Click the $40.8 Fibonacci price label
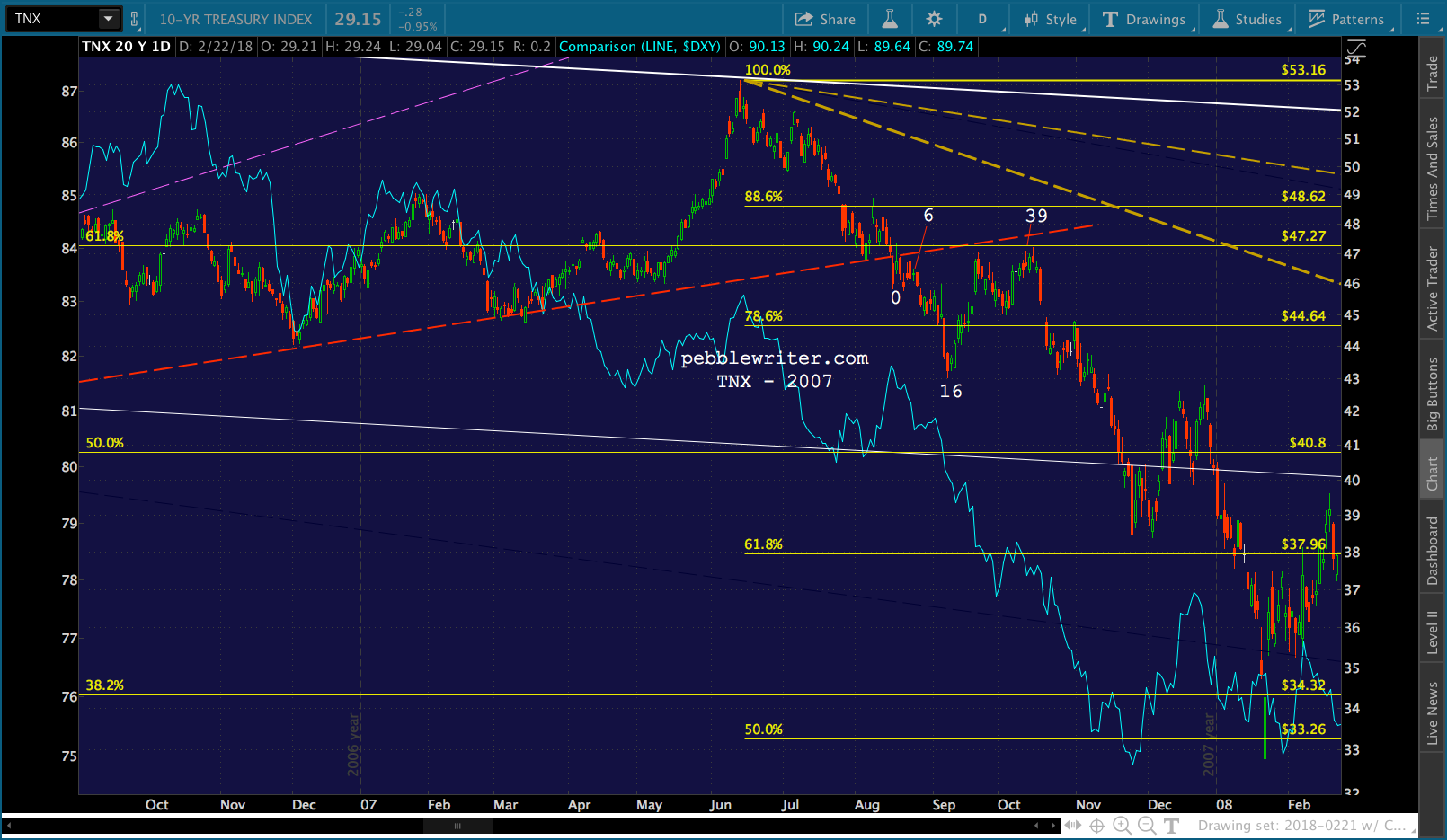 tap(1307, 443)
